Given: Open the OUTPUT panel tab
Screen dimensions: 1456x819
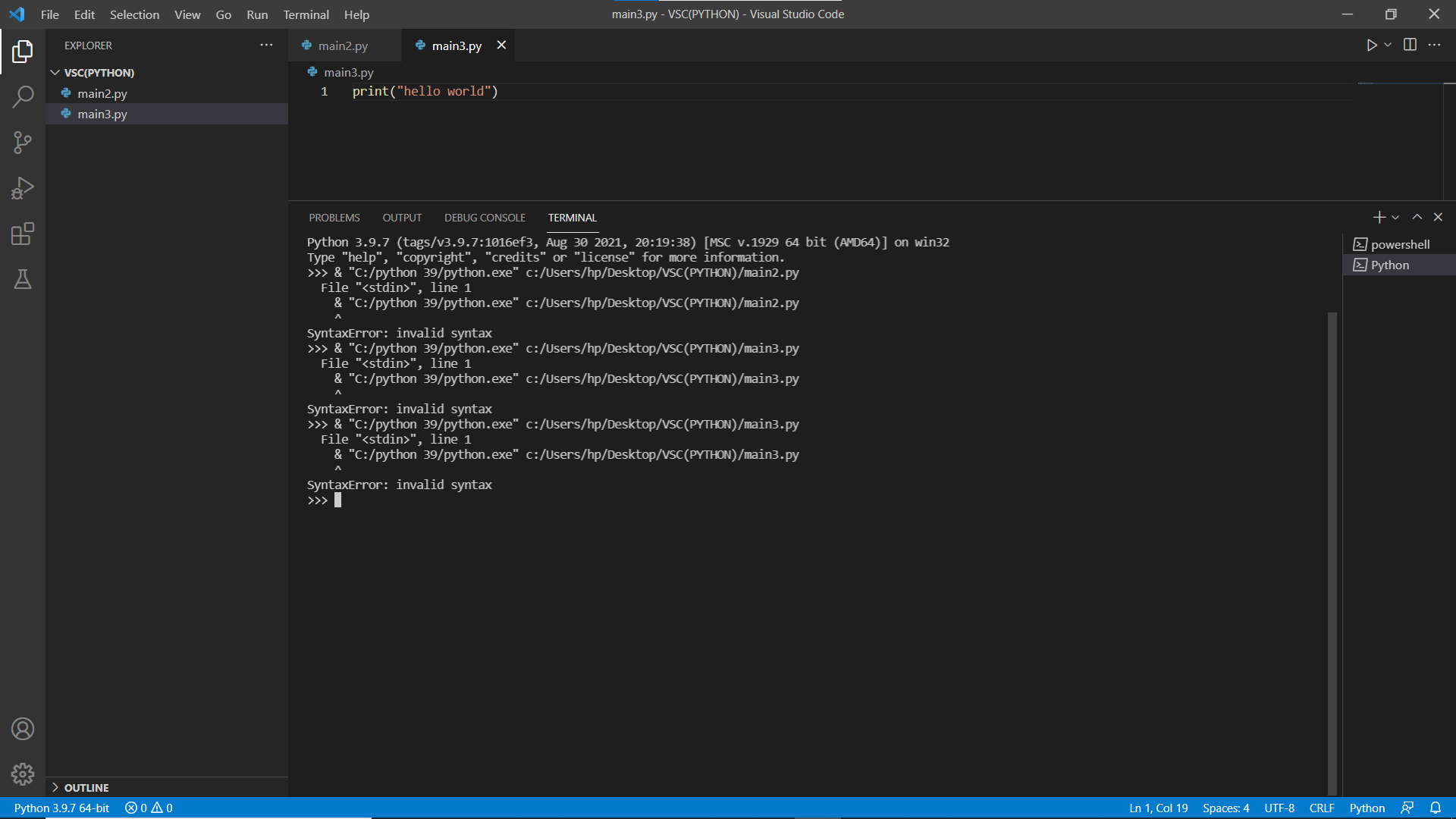Looking at the screenshot, I should 402,218.
